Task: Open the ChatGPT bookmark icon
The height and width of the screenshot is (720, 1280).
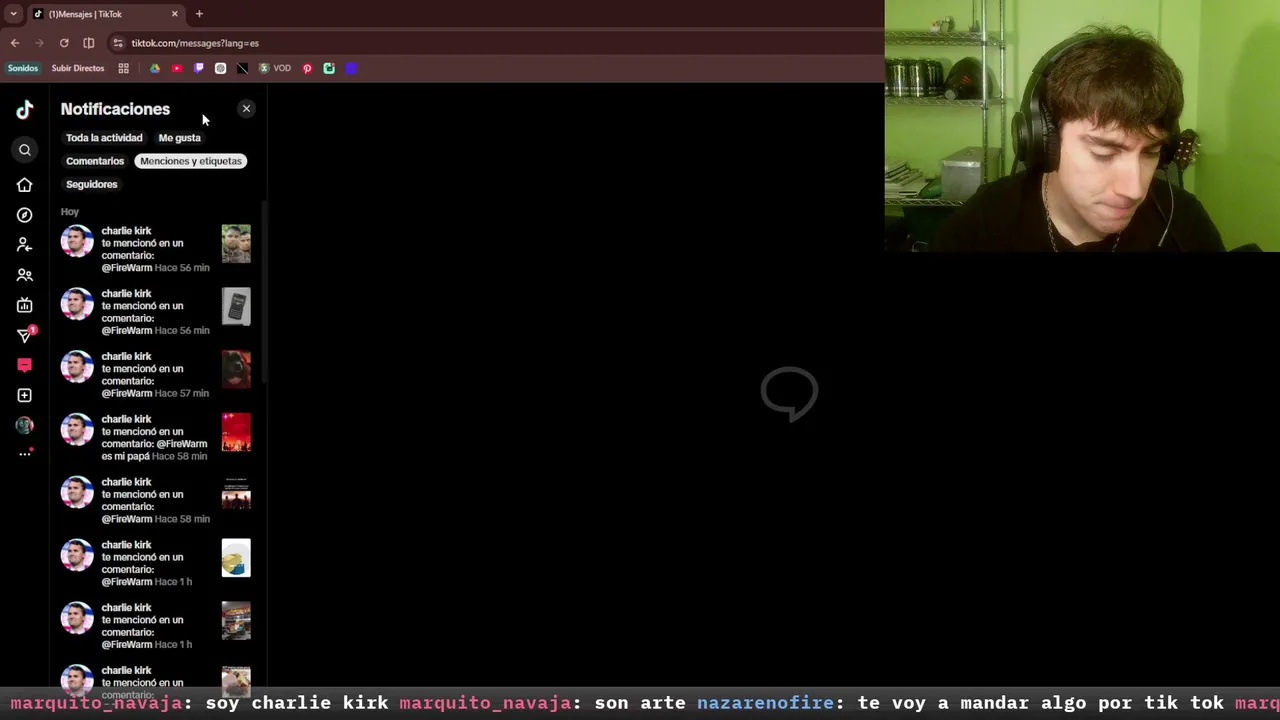Action: [x=221, y=68]
